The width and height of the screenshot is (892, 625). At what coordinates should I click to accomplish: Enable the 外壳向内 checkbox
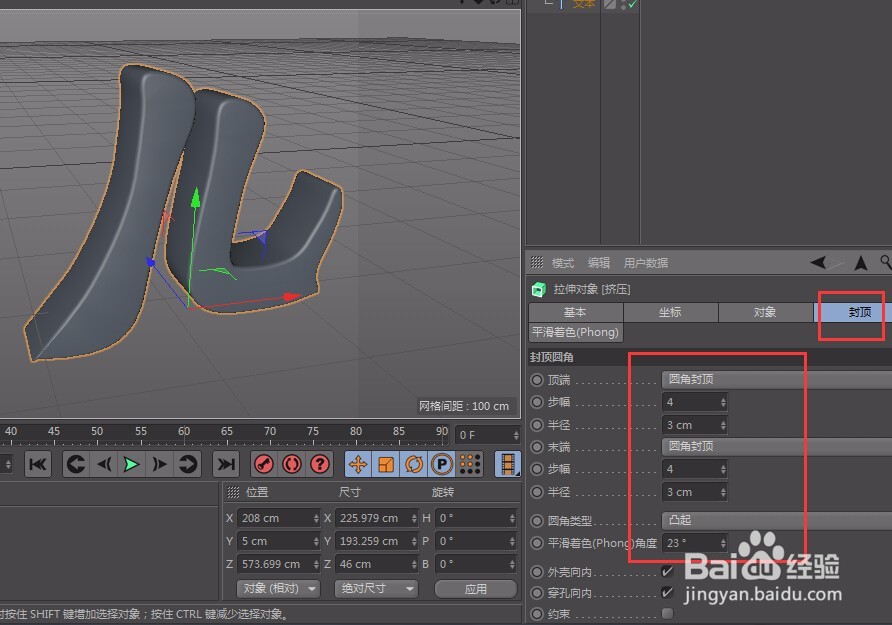pyautogui.click(x=668, y=571)
